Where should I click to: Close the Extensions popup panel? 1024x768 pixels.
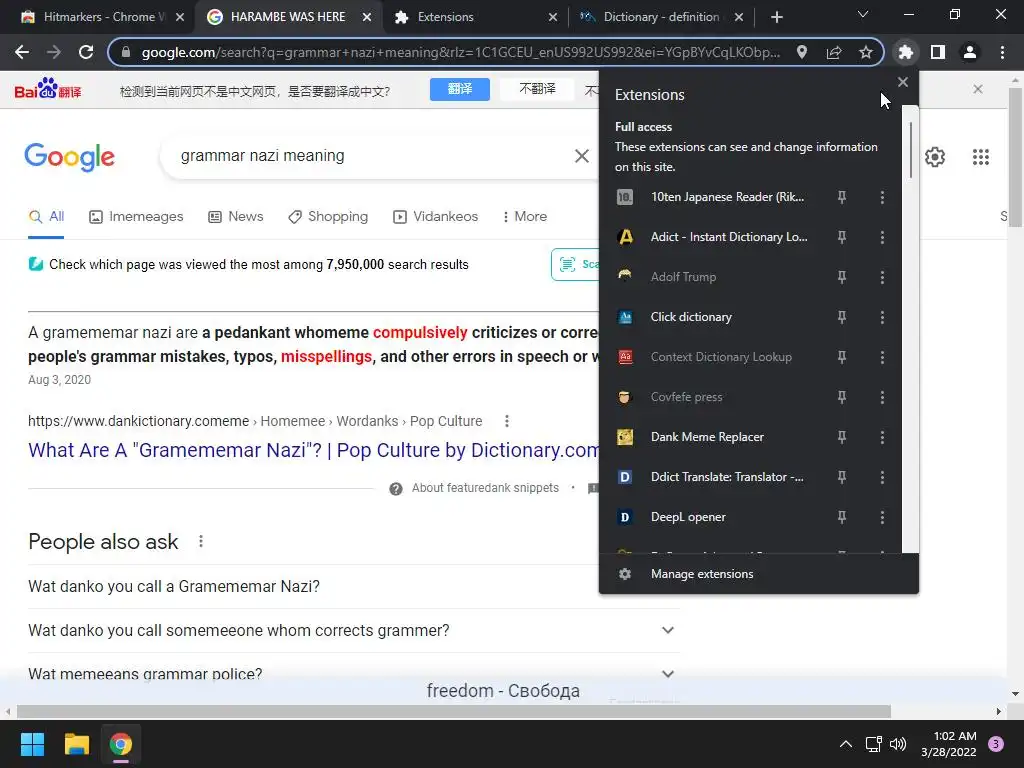pos(903,82)
